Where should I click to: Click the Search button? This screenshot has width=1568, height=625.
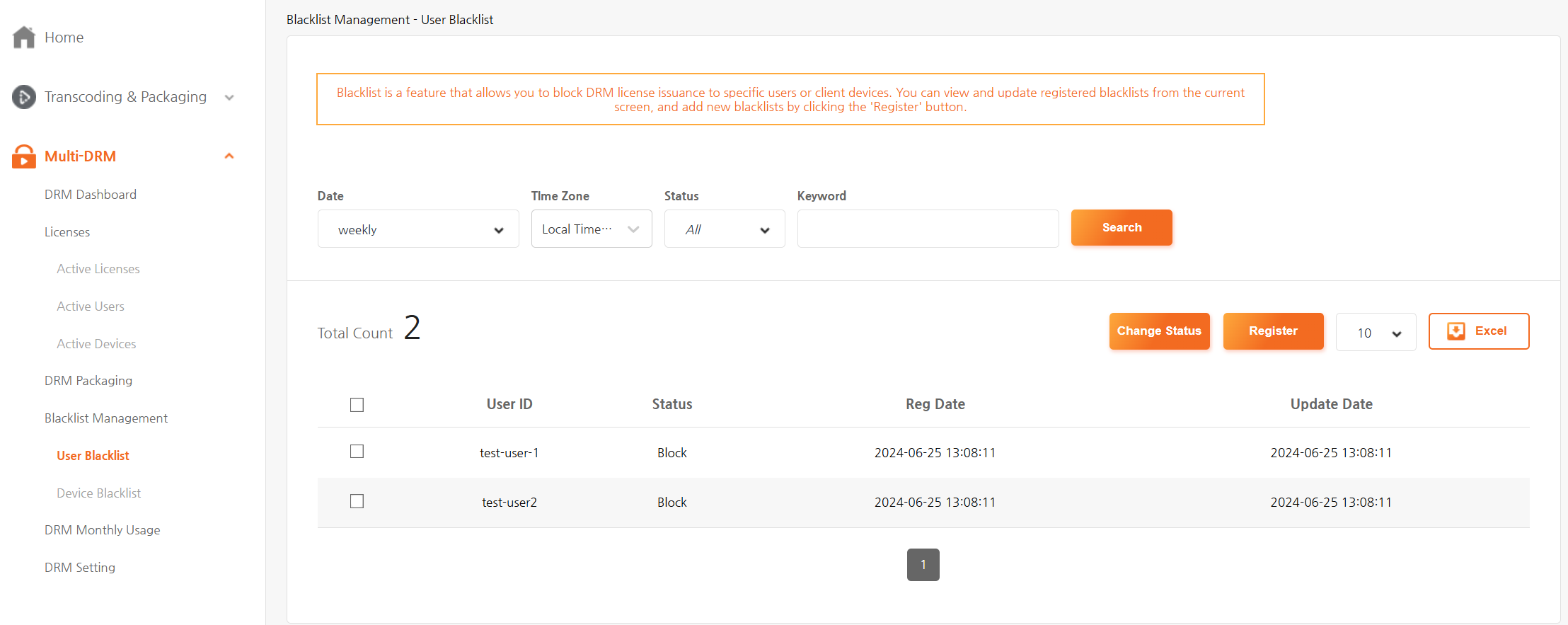1121,228
